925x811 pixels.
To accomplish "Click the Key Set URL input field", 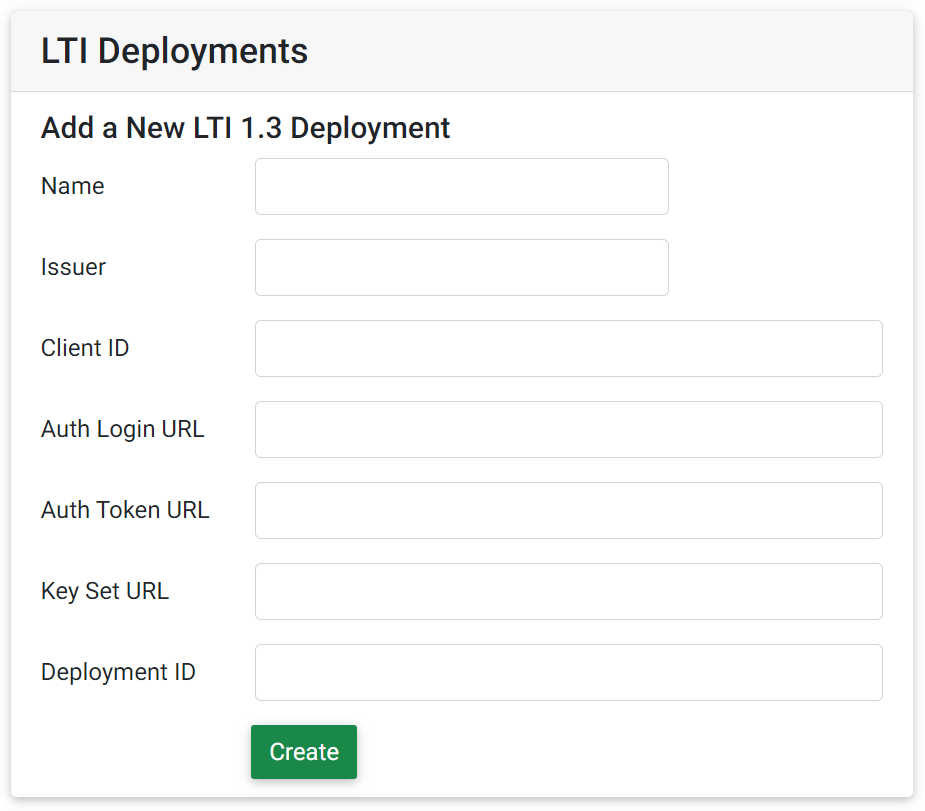I will point(567,591).
